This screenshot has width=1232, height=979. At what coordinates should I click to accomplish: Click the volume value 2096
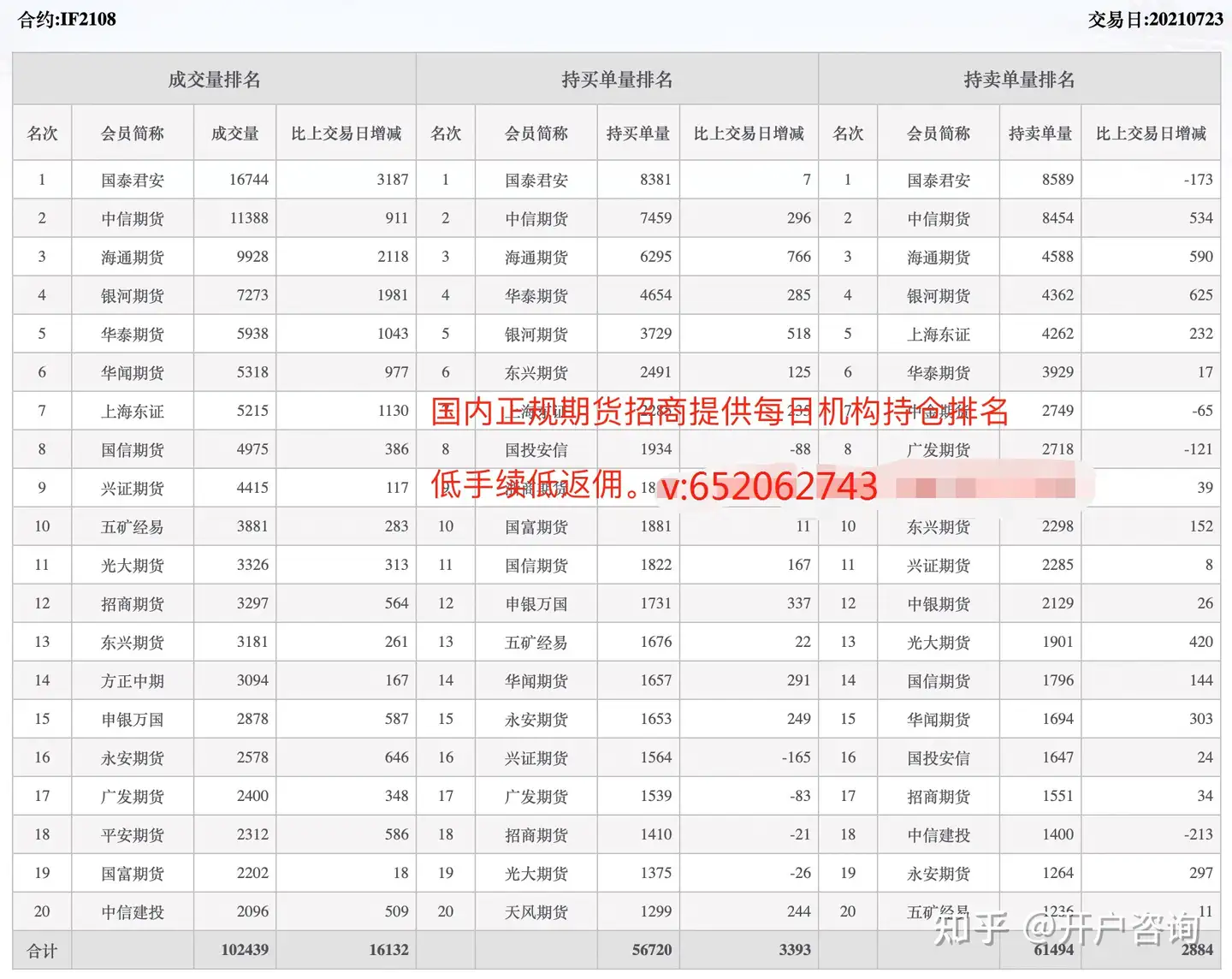(x=252, y=911)
